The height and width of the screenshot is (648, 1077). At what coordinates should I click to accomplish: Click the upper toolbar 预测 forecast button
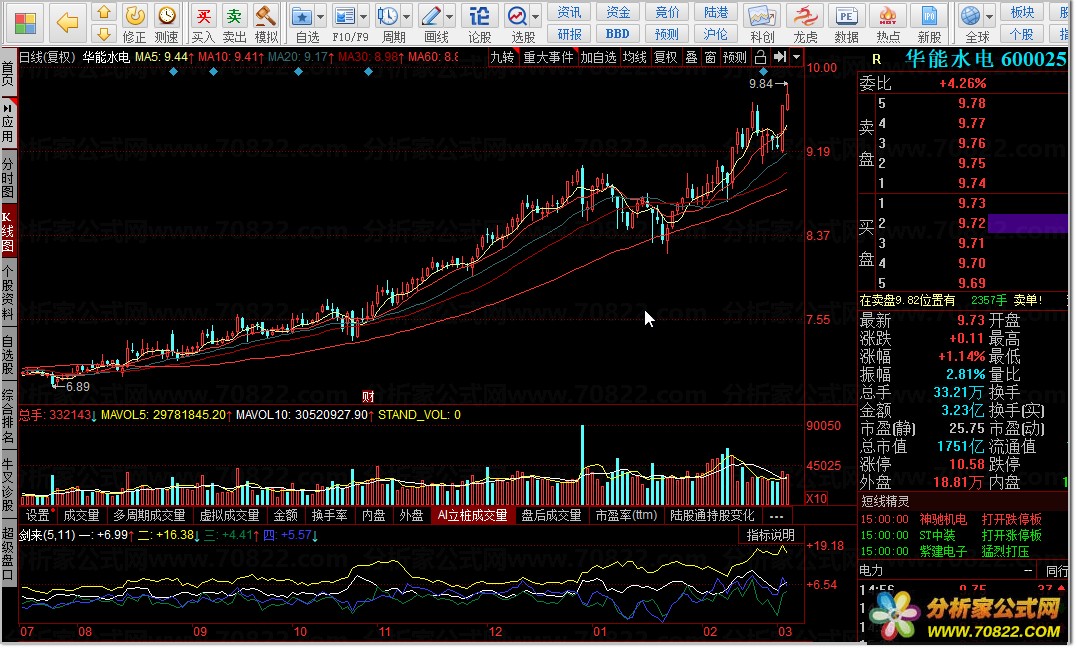click(666, 34)
